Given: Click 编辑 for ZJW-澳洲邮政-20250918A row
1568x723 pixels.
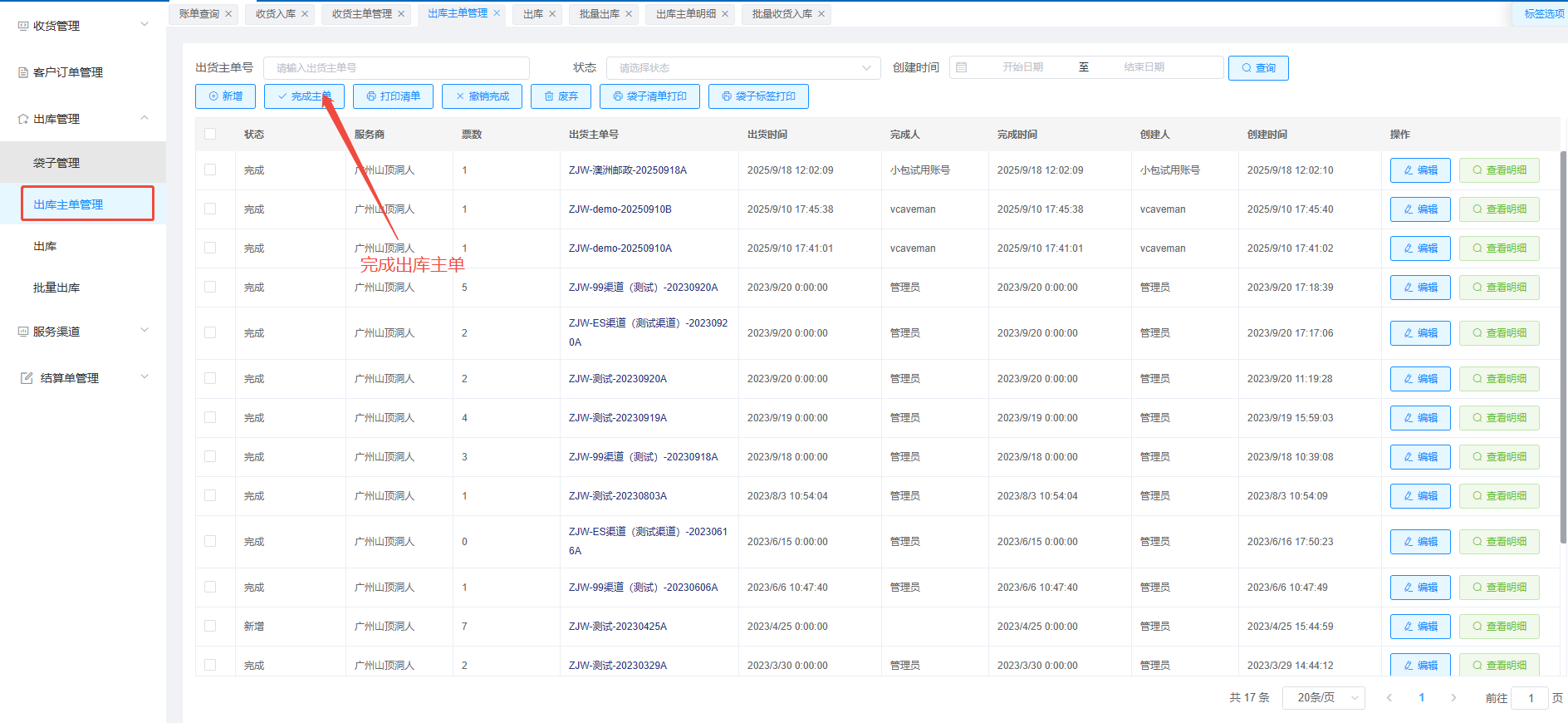Looking at the screenshot, I should 1420,170.
